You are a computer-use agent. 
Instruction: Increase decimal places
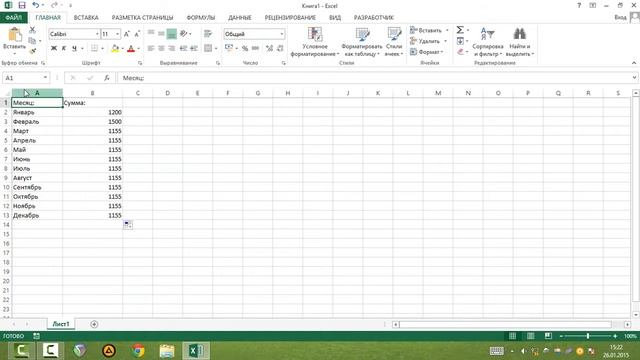[269, 49]
